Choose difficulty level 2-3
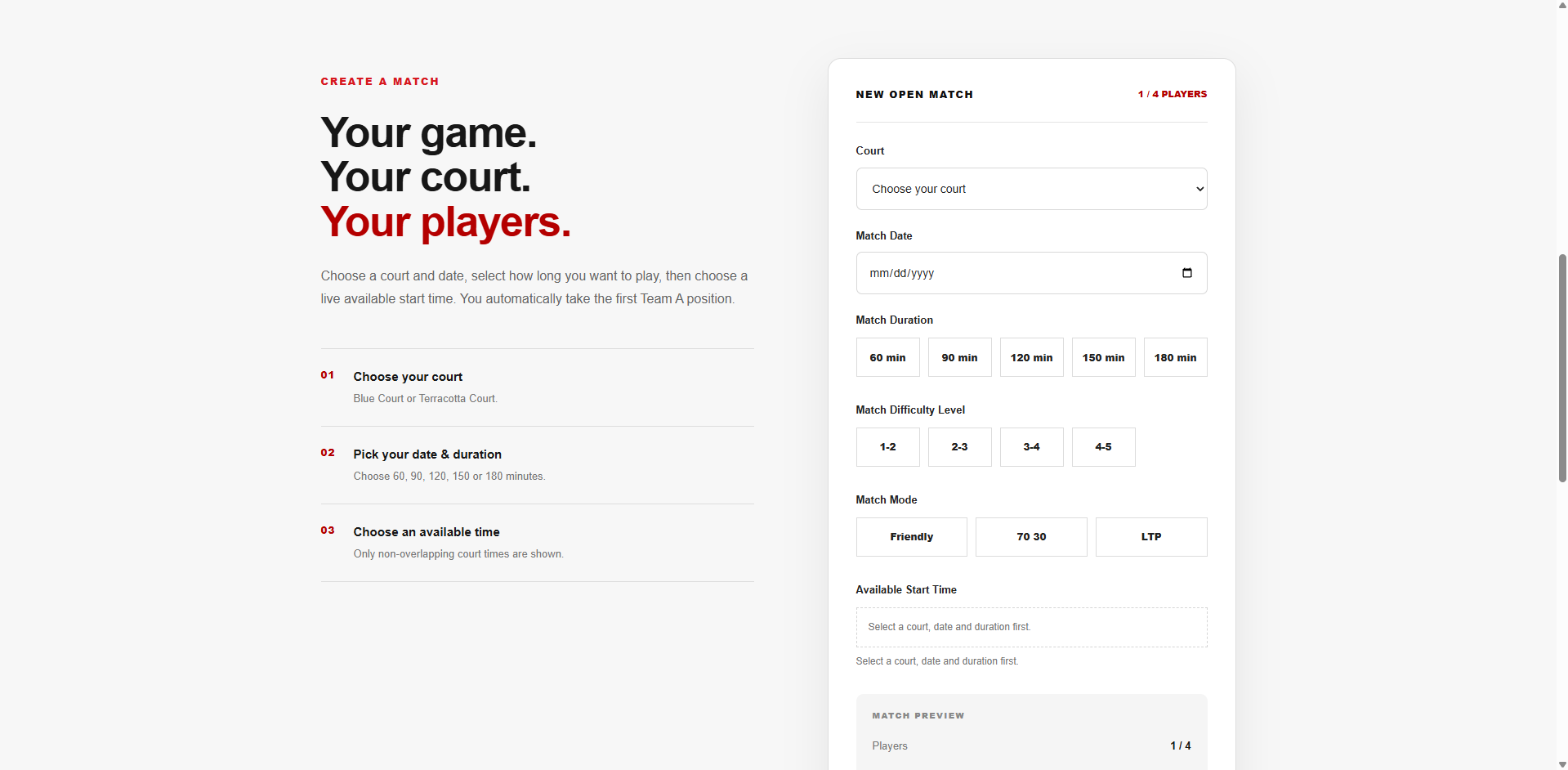1568x770 pixels. 959,447
